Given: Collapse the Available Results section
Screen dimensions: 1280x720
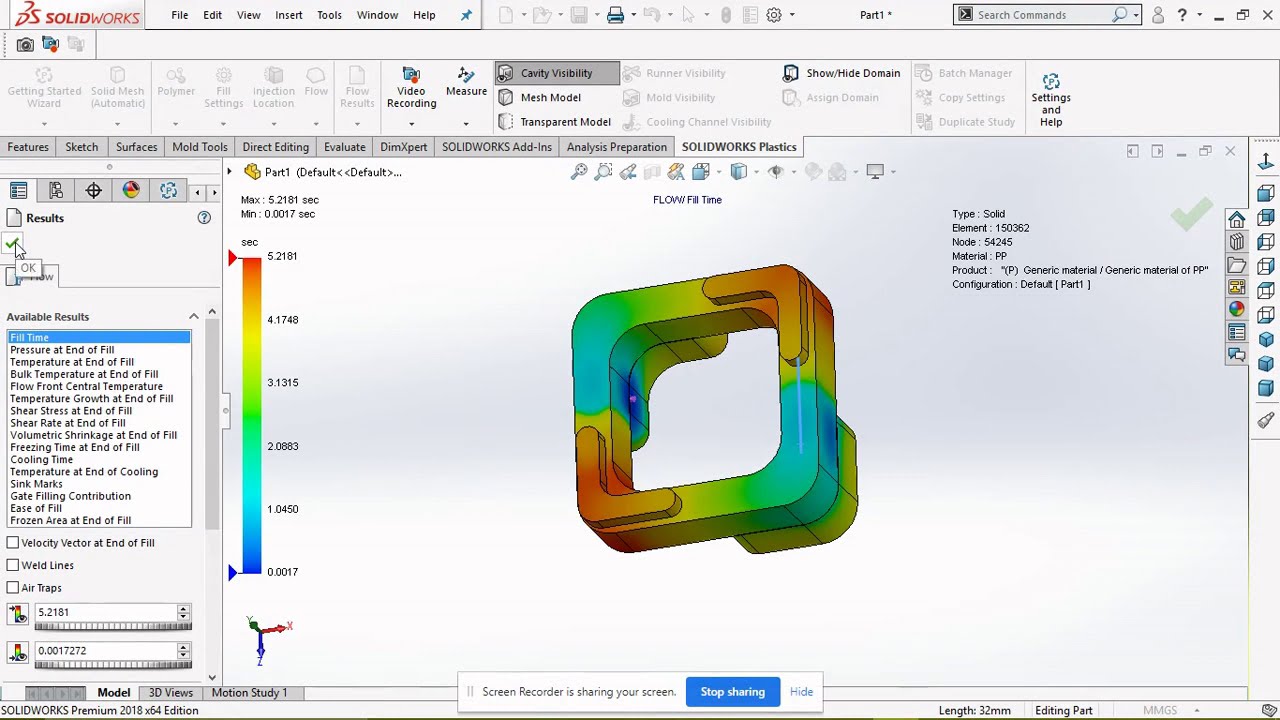Looking at the screenshot, I should 194,317.
